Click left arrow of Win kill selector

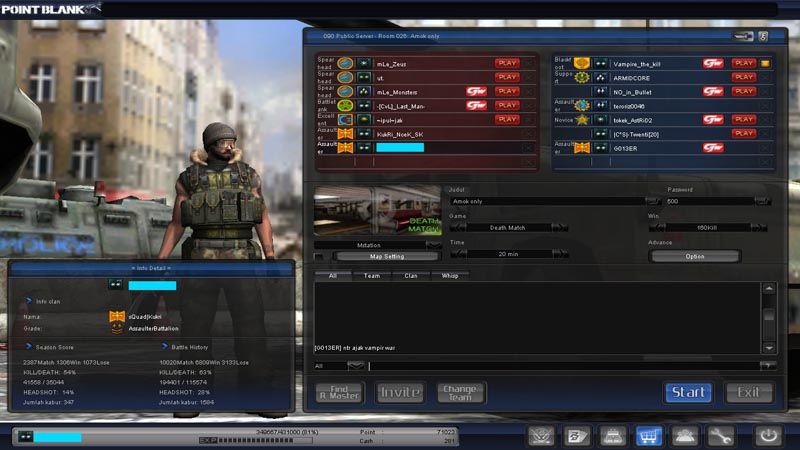(657, 228)
